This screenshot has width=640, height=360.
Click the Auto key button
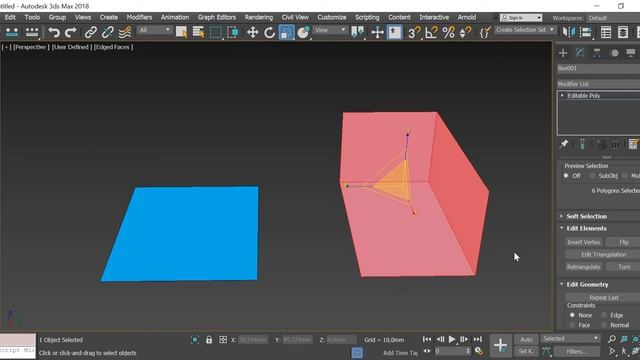(526, 339)
